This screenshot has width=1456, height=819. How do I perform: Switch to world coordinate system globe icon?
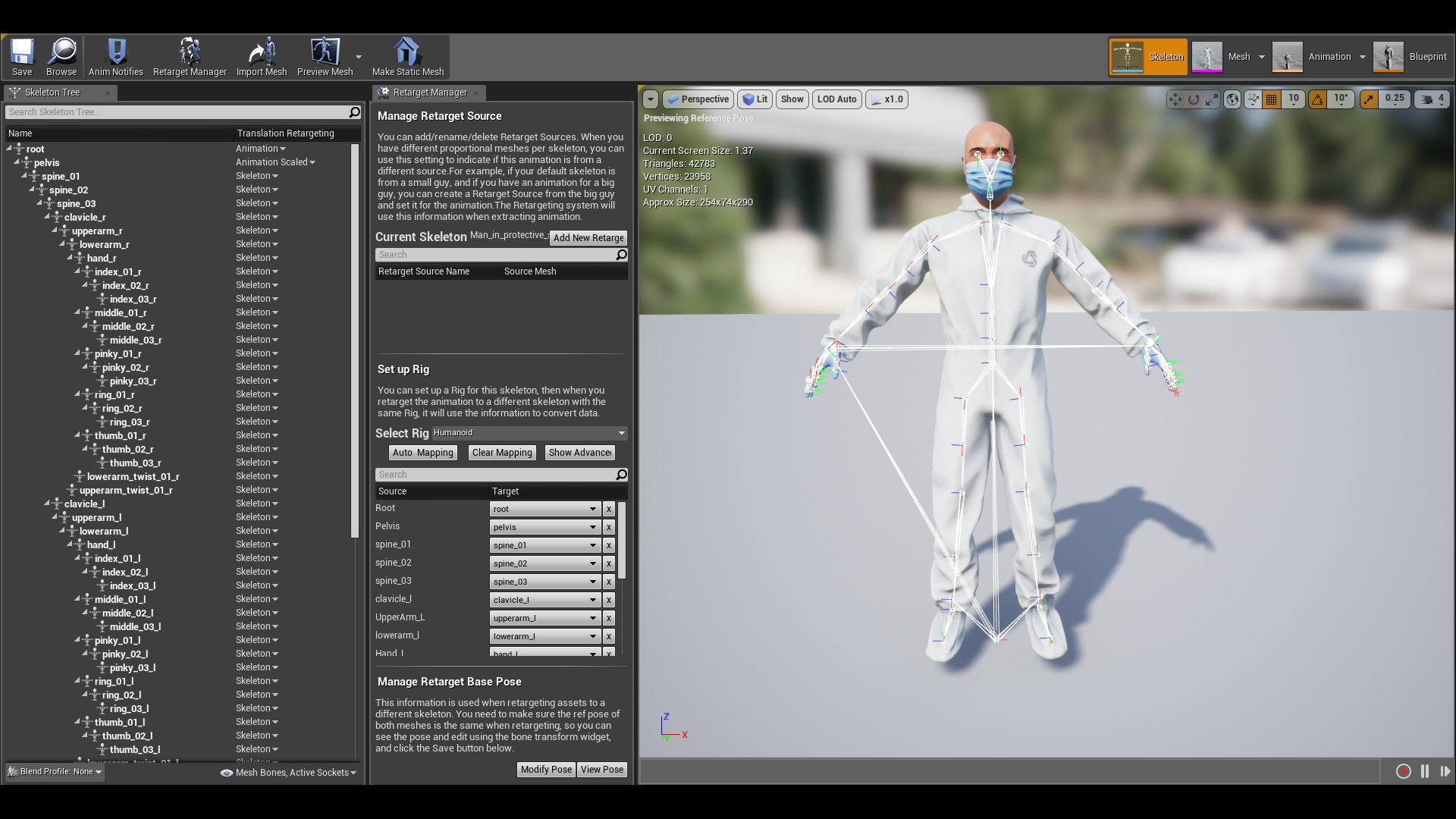coord(1232,99)
